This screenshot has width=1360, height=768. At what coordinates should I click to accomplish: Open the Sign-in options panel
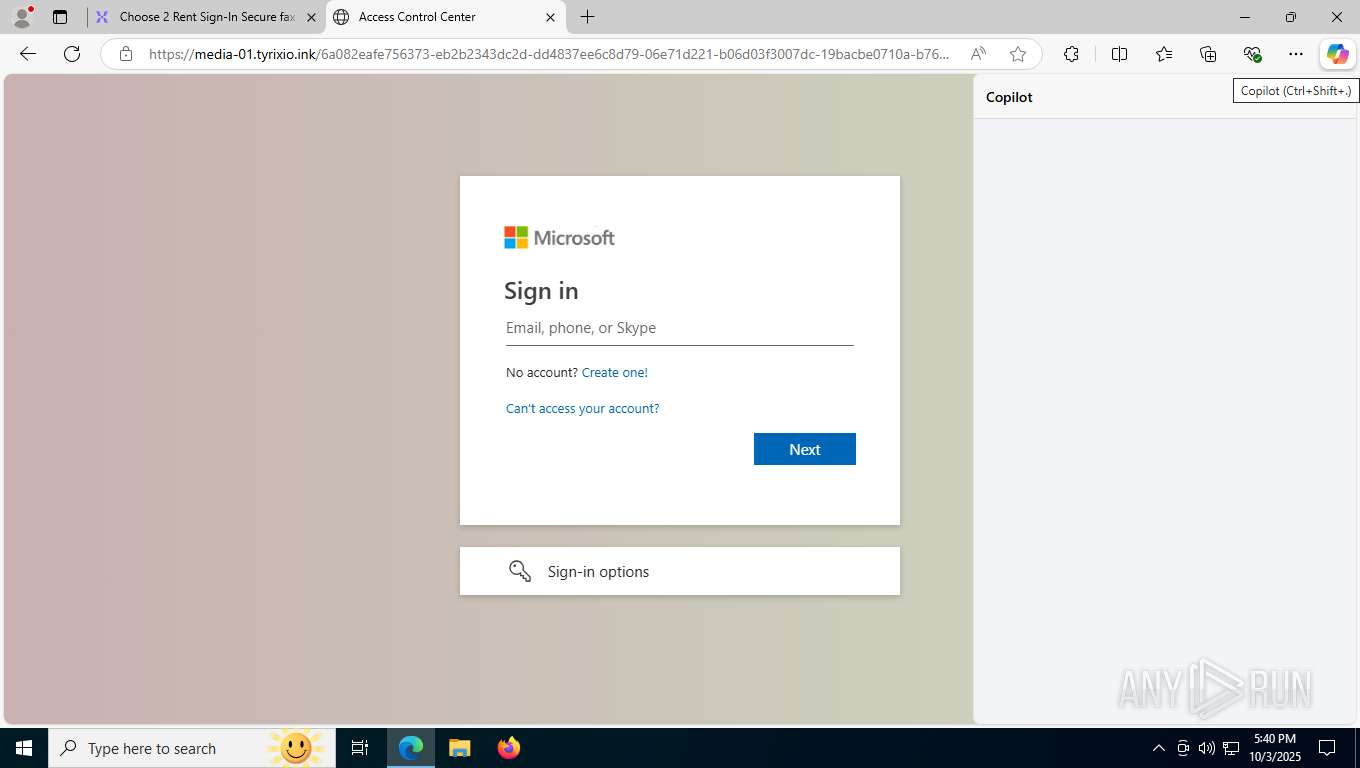point(680,571)
